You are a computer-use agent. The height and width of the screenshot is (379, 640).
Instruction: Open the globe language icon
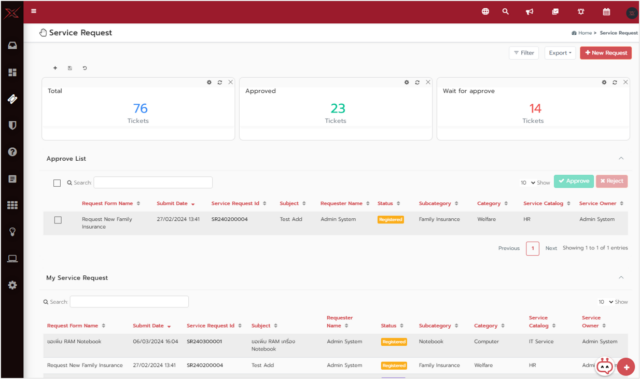click(x=485, y=11)
